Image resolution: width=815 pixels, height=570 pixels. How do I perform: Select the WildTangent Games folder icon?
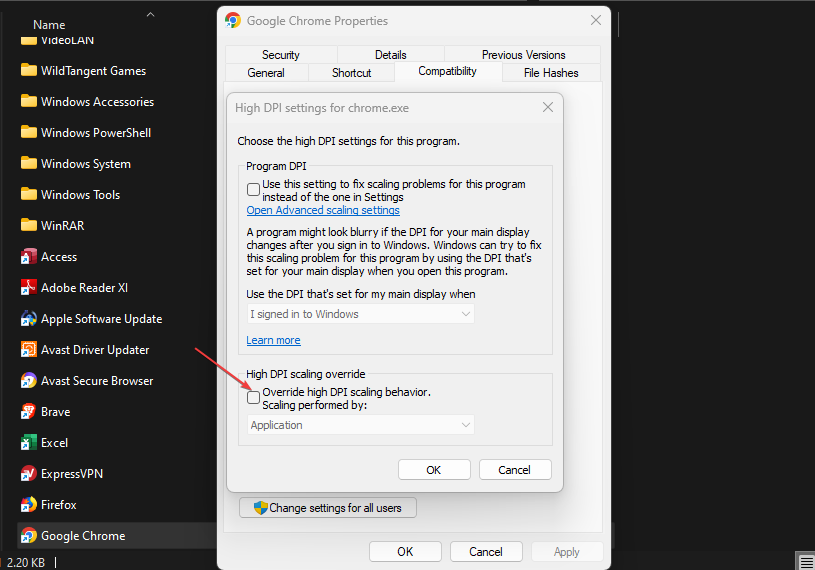[x=29, y=70]
